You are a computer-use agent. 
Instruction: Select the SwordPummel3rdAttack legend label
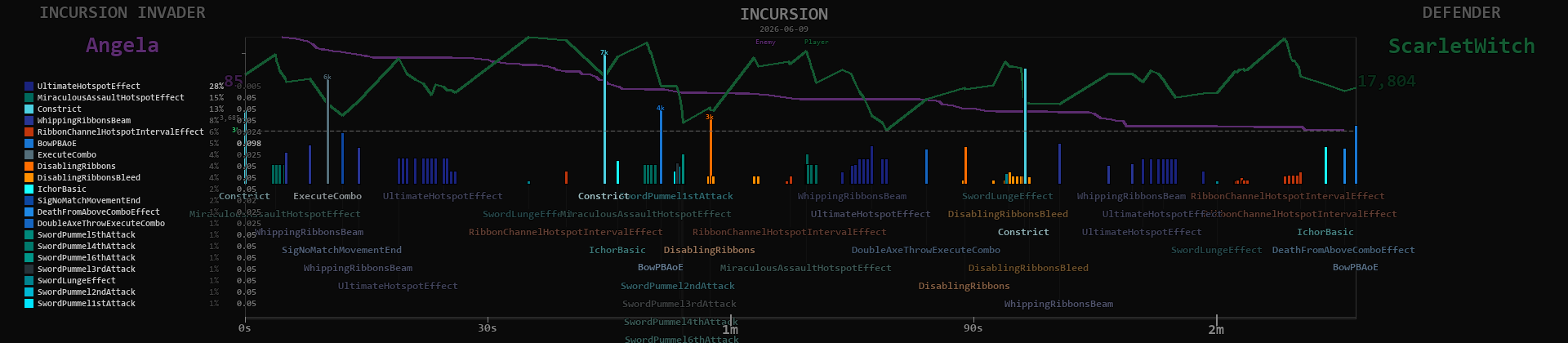pyautogui.click(x=87, y=269)
